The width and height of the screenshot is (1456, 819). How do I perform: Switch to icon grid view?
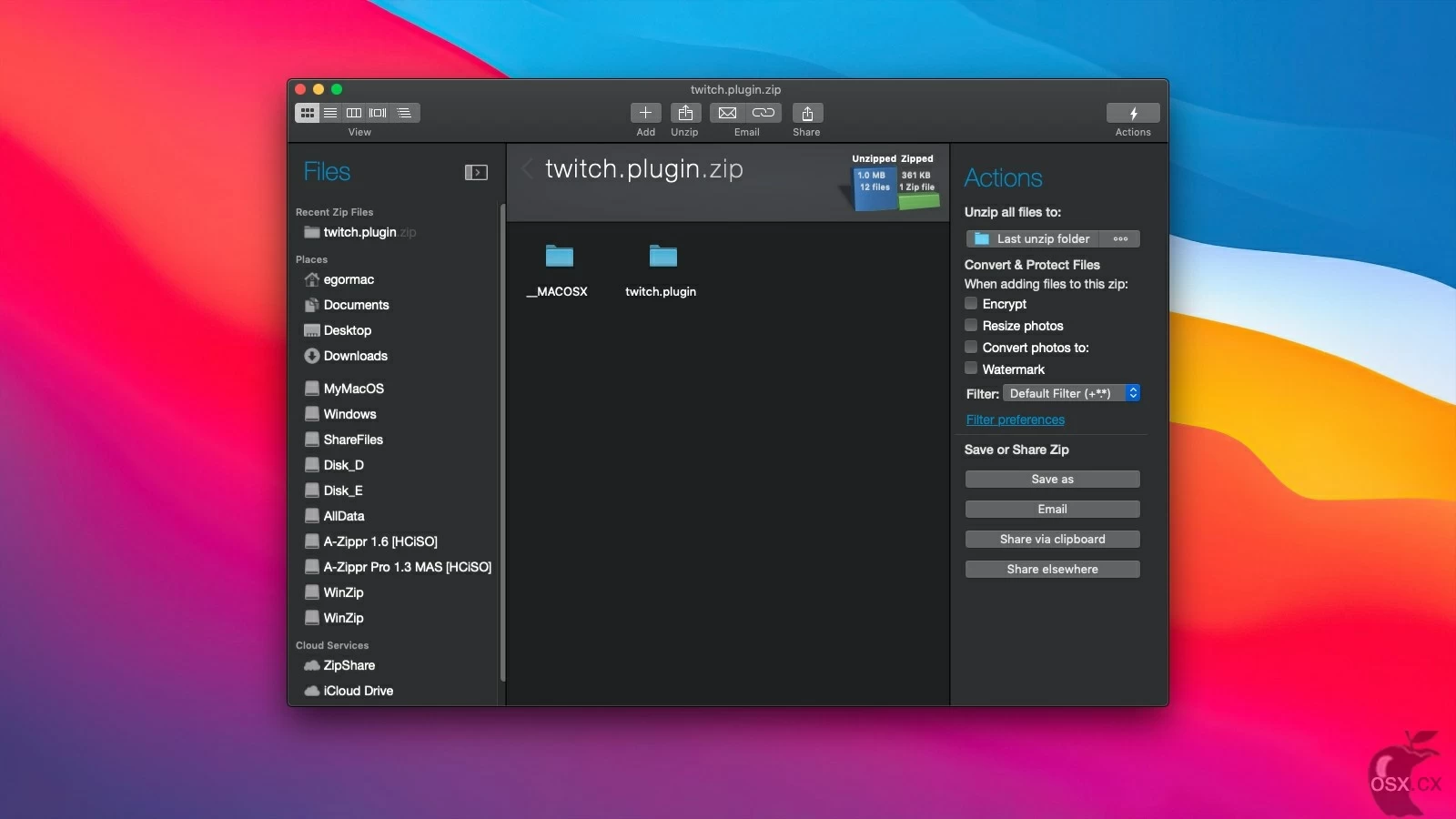(x=308, y=113)
